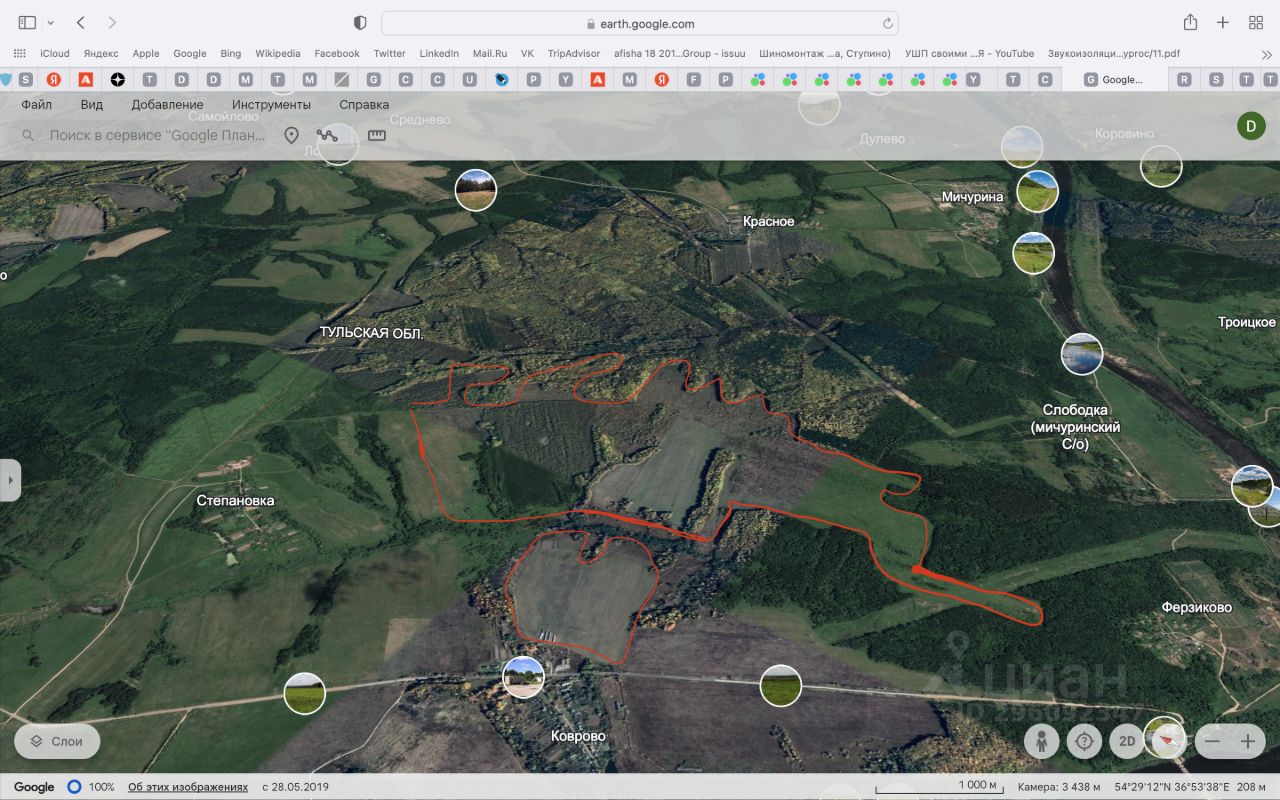
Task: Open the Вид menu
Action: click(x=92, y=104)
